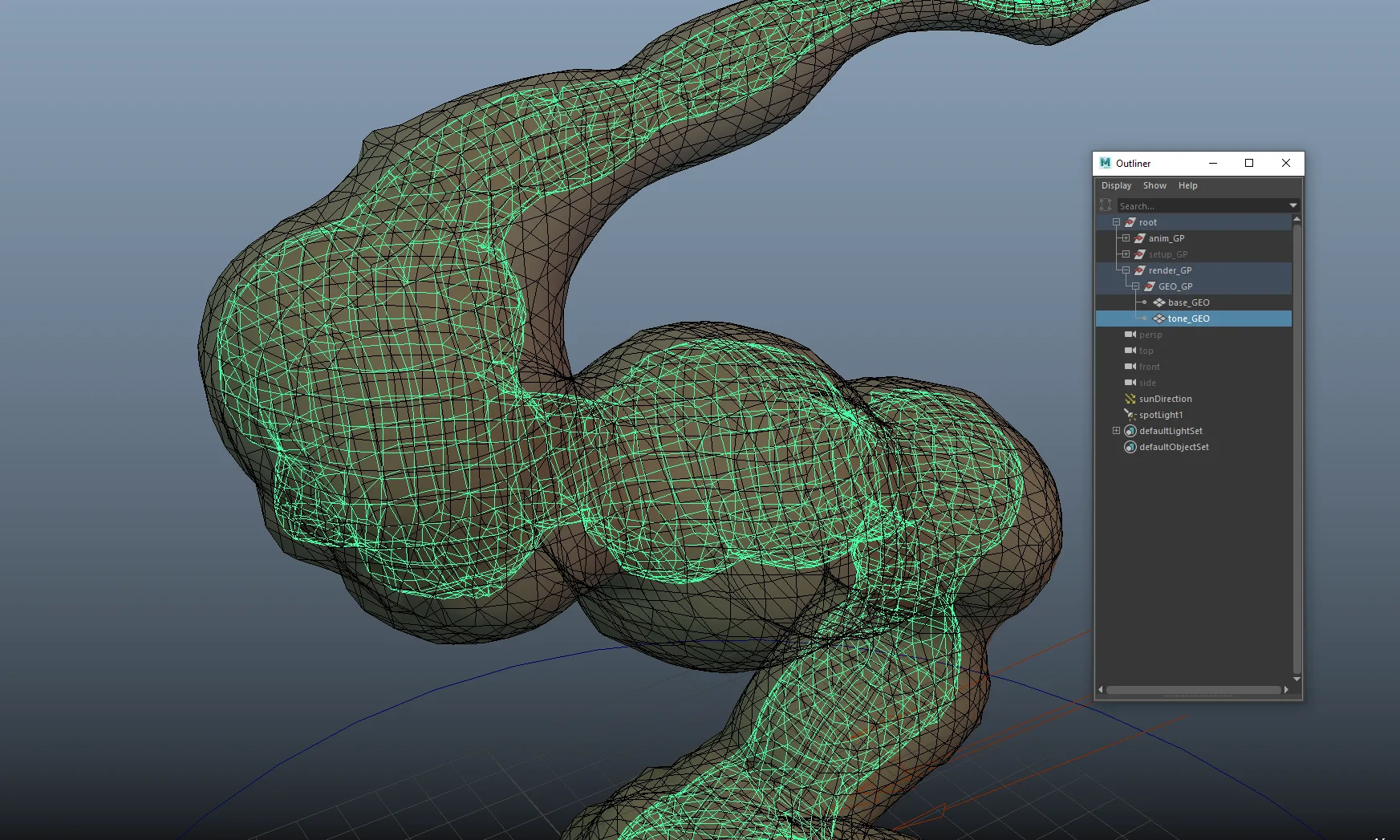Select the spotLight1 label
The height and width of the screenshot is (840, 1400).
1161,415
